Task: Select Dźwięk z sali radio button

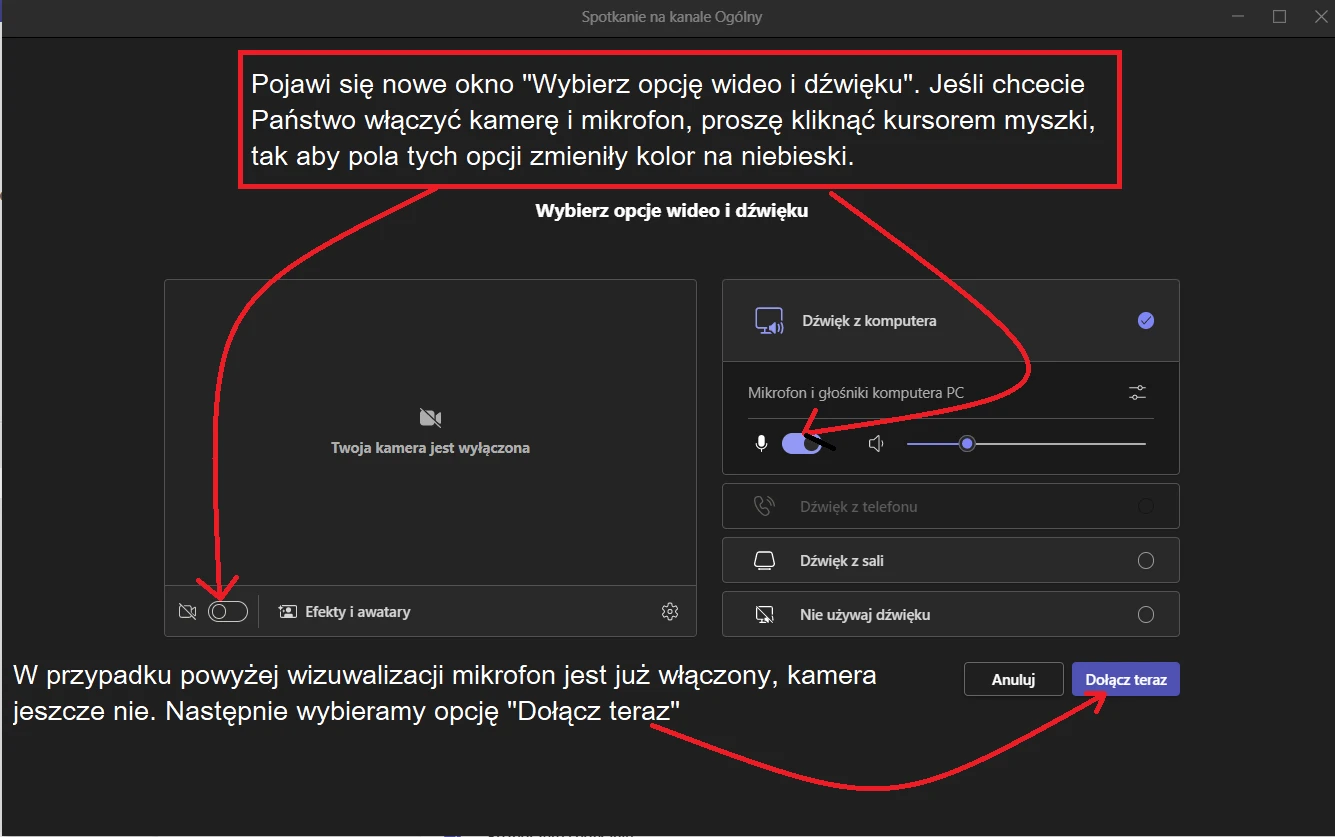Action: click(x=1146, y=560)
